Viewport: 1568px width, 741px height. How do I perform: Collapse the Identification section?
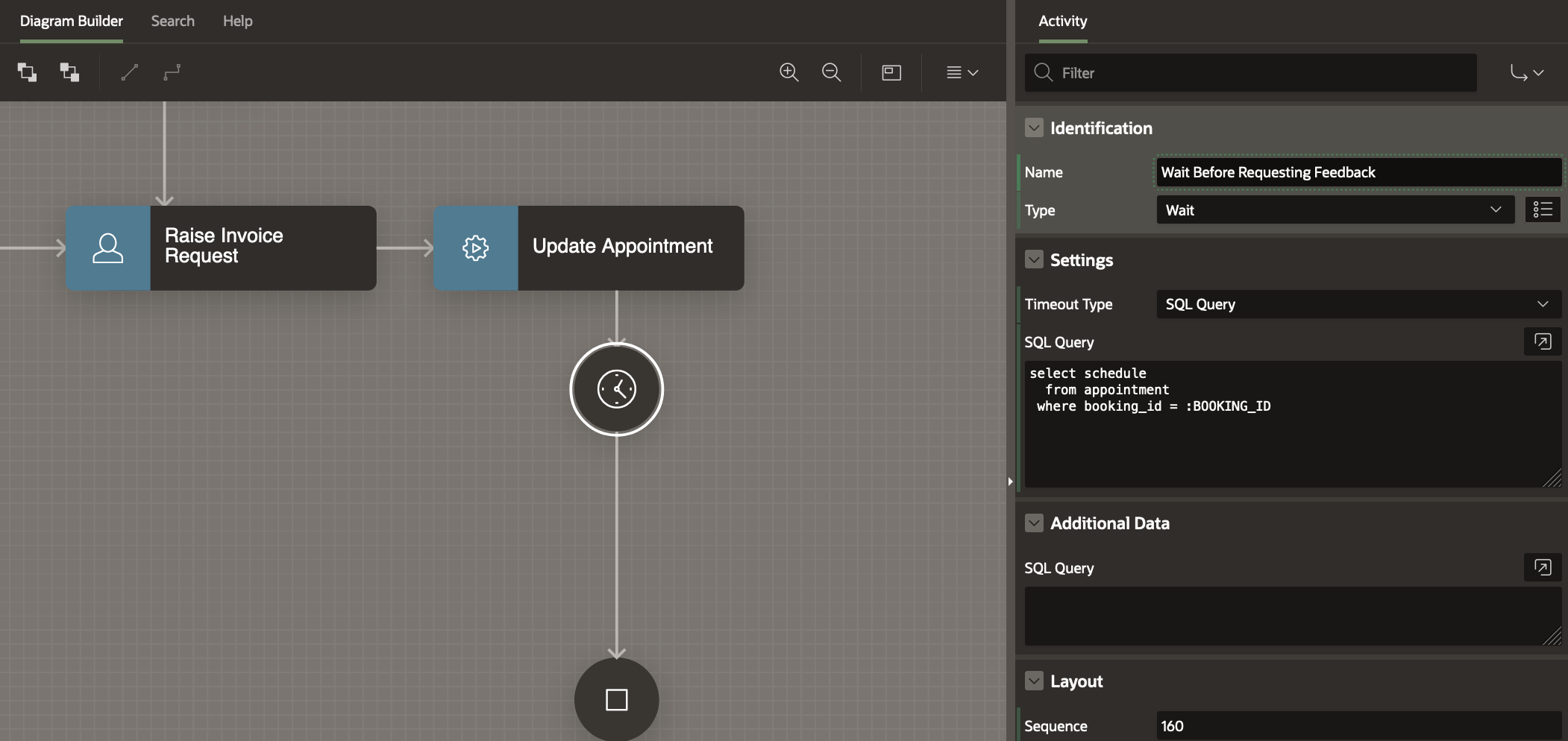tap(1034, 128)
